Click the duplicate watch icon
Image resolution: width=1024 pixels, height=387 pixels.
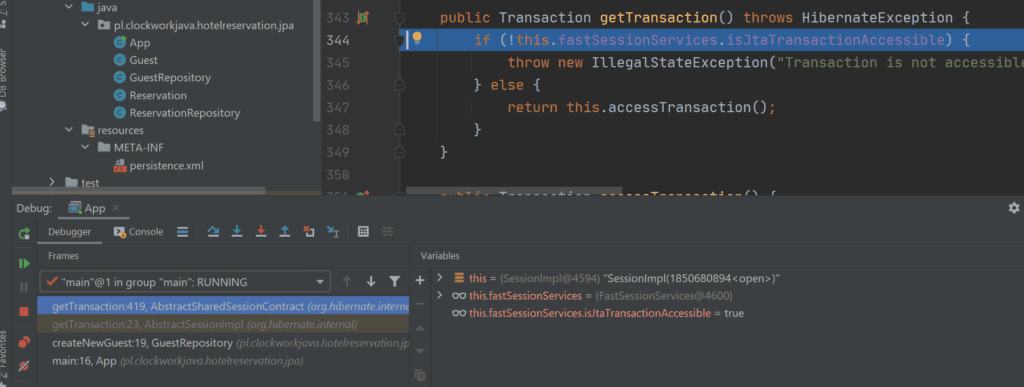pyautogui.click(x=420, y=375)
